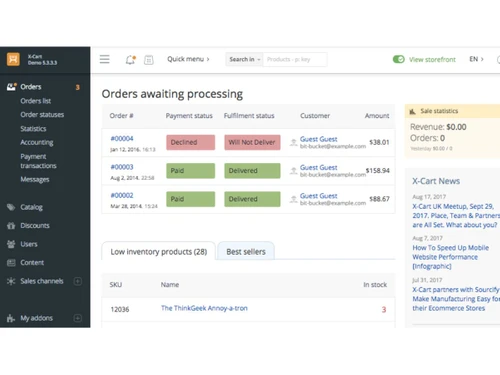Open order #00002 link
Image resolution: width=500 pixels, height=375 pixels.
(122, 195)
